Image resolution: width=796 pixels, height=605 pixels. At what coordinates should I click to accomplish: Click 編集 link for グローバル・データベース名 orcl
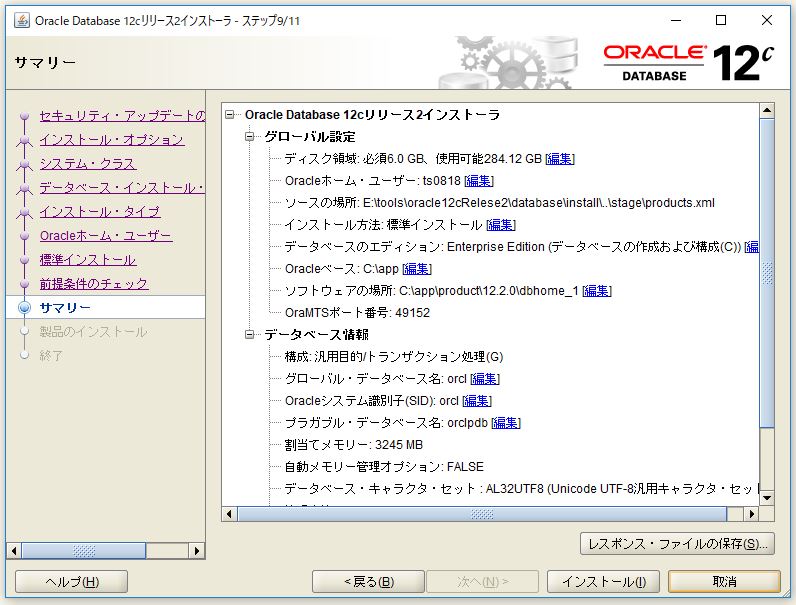pyautogui.click(x=485, y=379)
